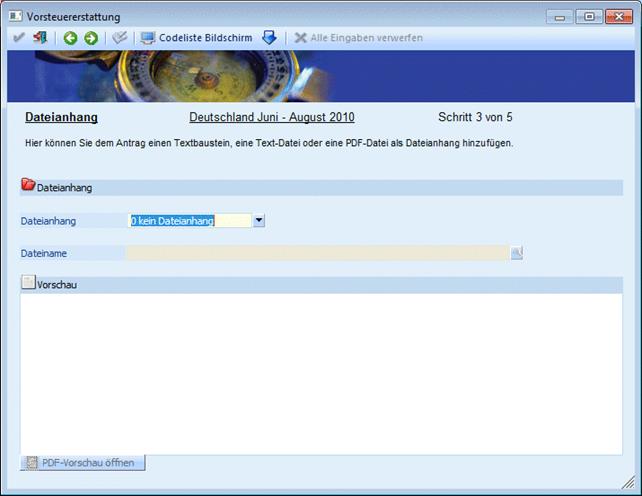Expand the Dateianhang dropdown arrow
Screen dimensions: 642x496
(258, 220)
